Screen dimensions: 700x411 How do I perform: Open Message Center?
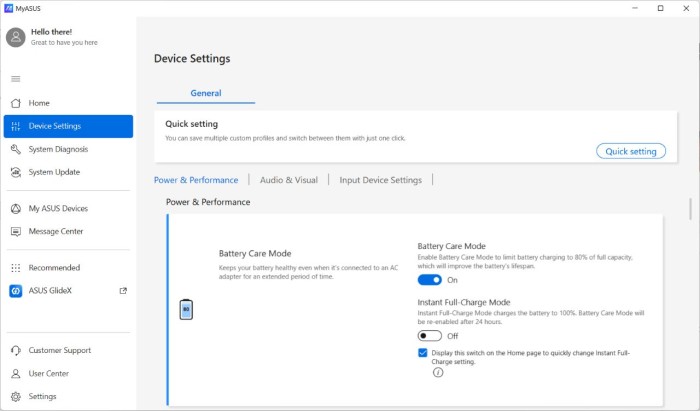coord(68,232)
